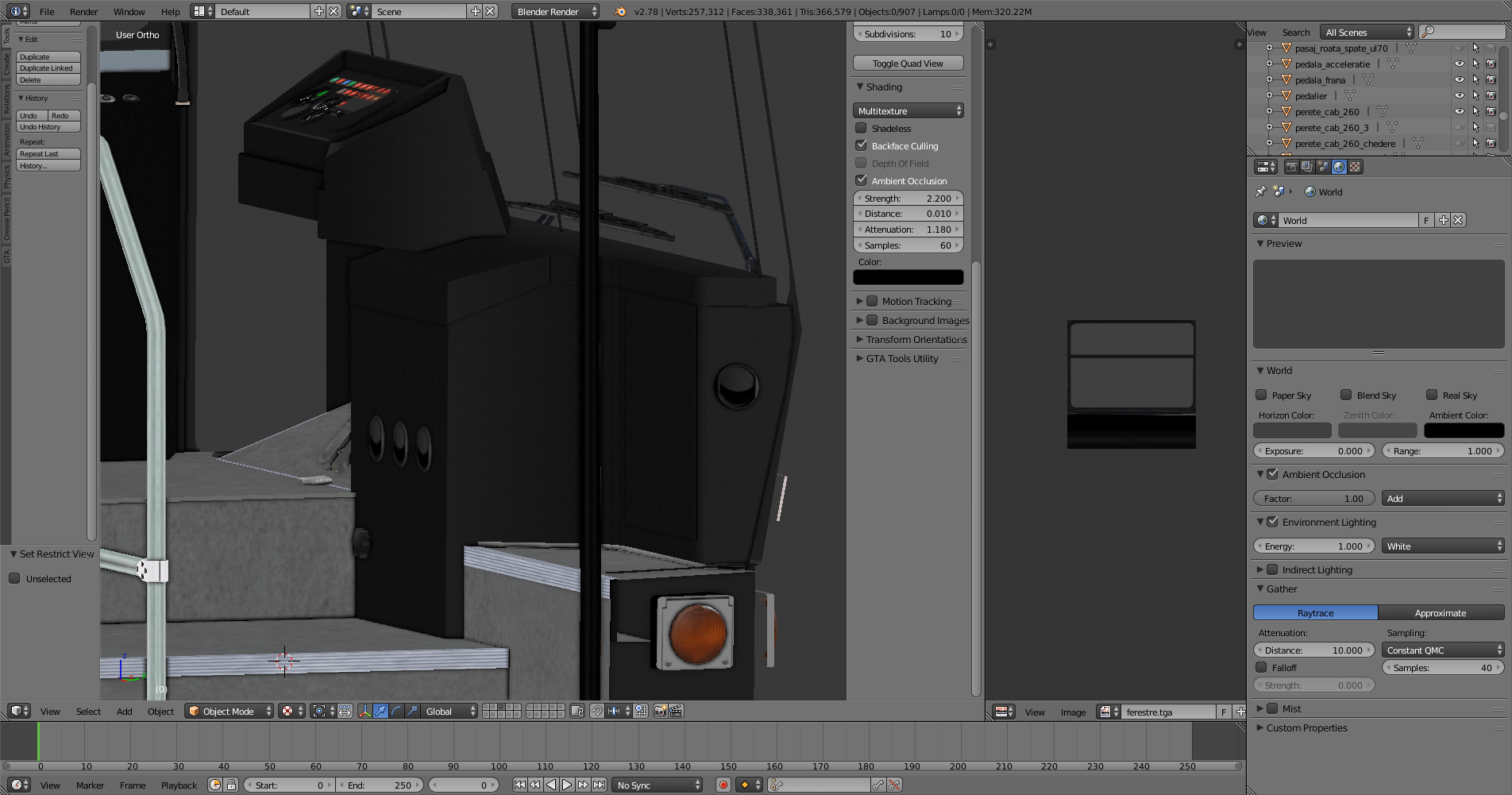
Task: Open the Object Mode dropdown
Action: click(x=229, y=711)
